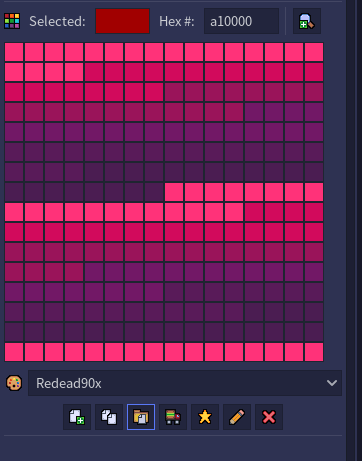Screen dimensions: 362x461
Task: Choose the first purple swatch in fourth row
Action: click(x=254, y=112)
